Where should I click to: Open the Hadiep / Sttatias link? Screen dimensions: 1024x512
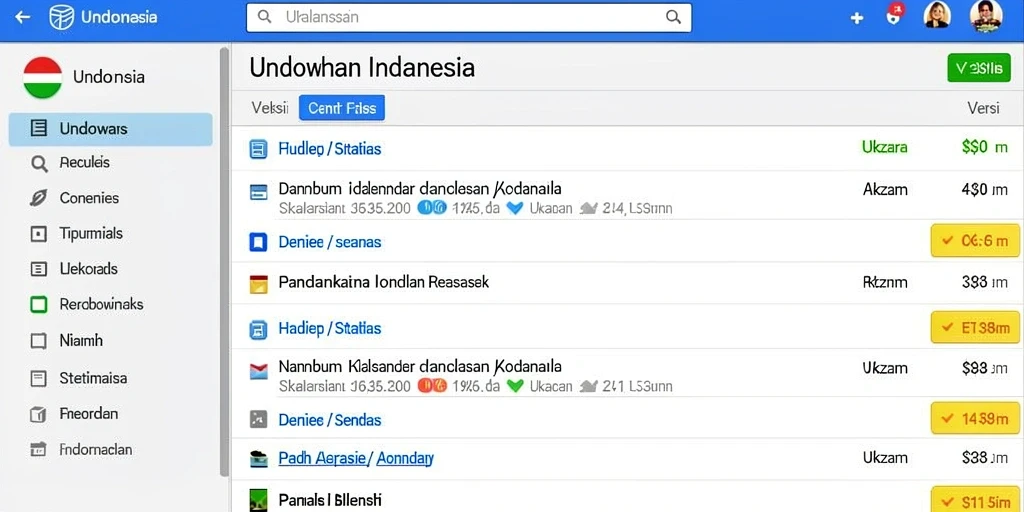click(x=330, y=328)
